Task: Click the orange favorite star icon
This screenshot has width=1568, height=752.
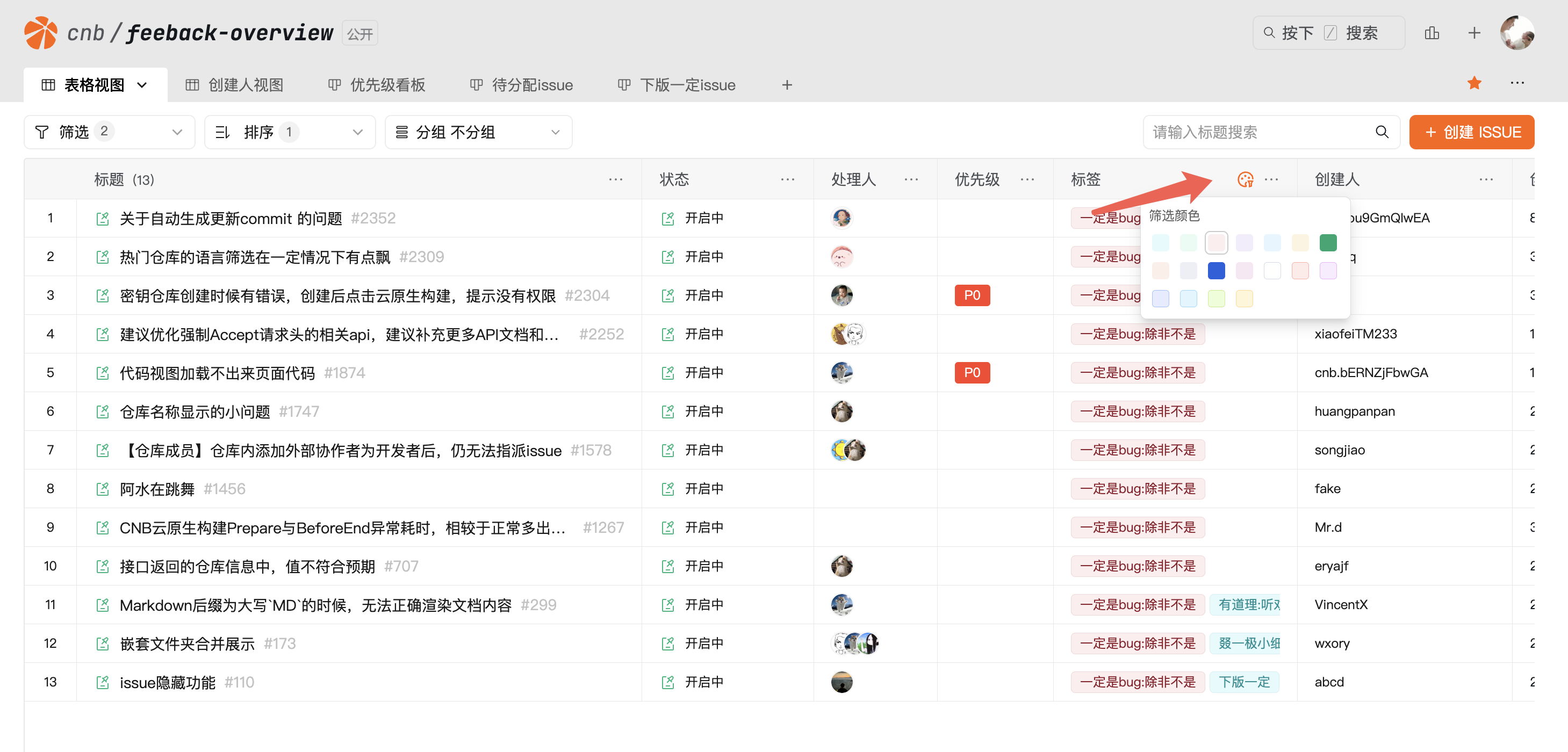Action: (1473, 83)
